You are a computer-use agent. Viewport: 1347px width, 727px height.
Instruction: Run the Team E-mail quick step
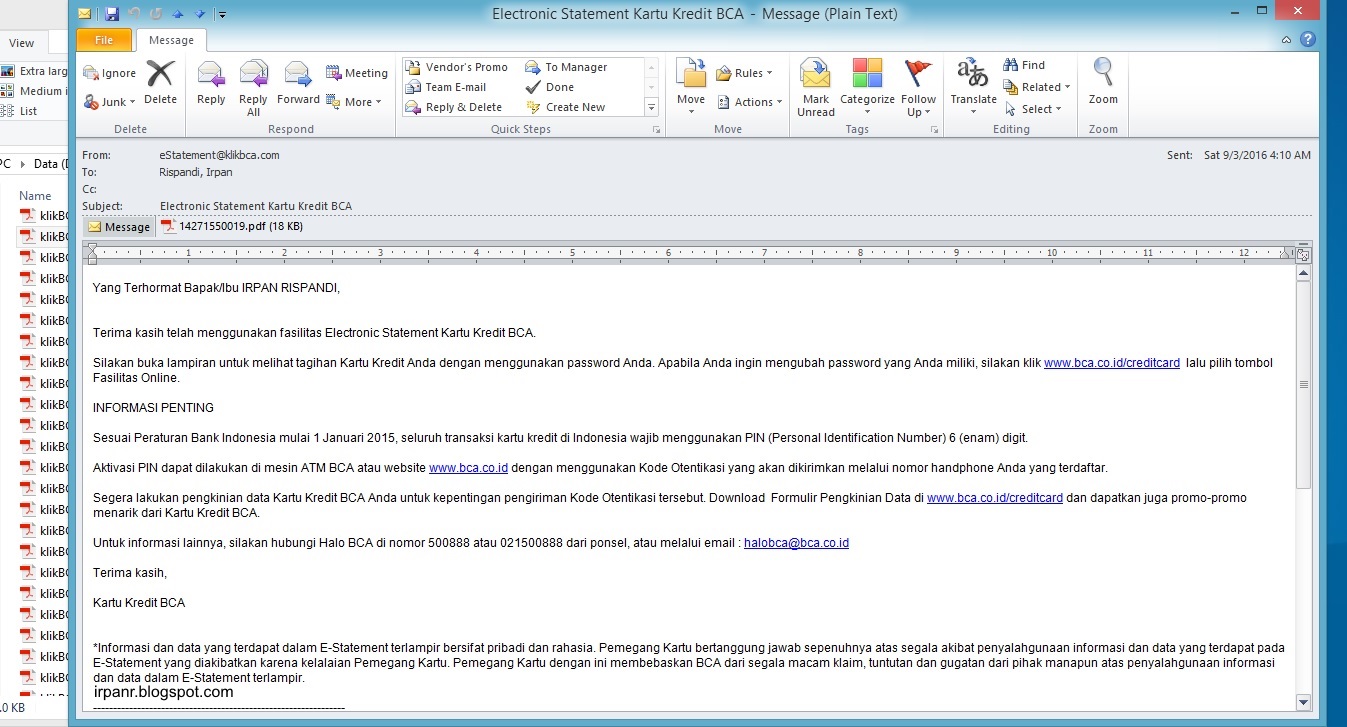pyautogui.click(x=446, y=87)
